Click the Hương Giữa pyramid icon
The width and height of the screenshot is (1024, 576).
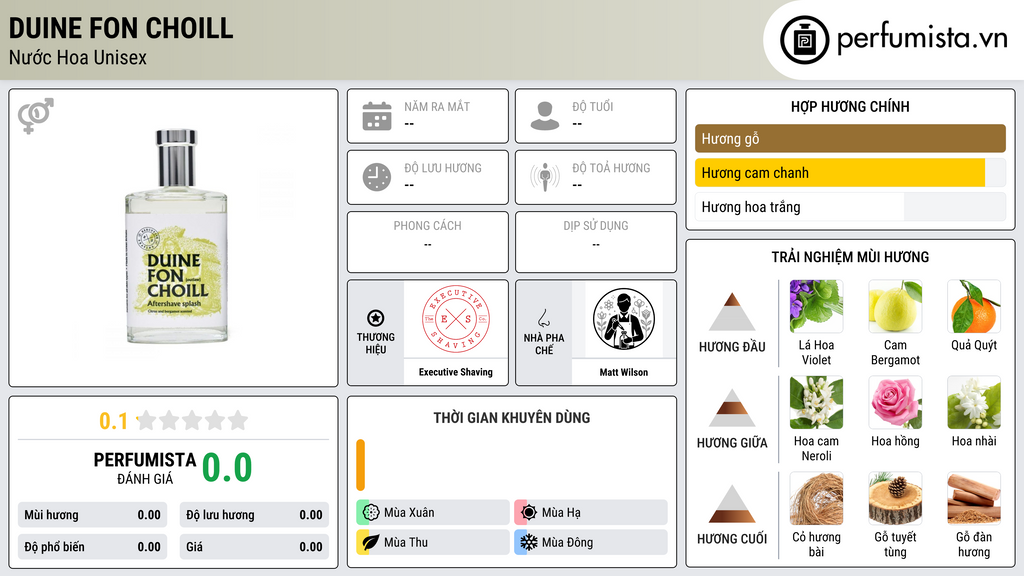pyautogui.click(x=732, y=408)
